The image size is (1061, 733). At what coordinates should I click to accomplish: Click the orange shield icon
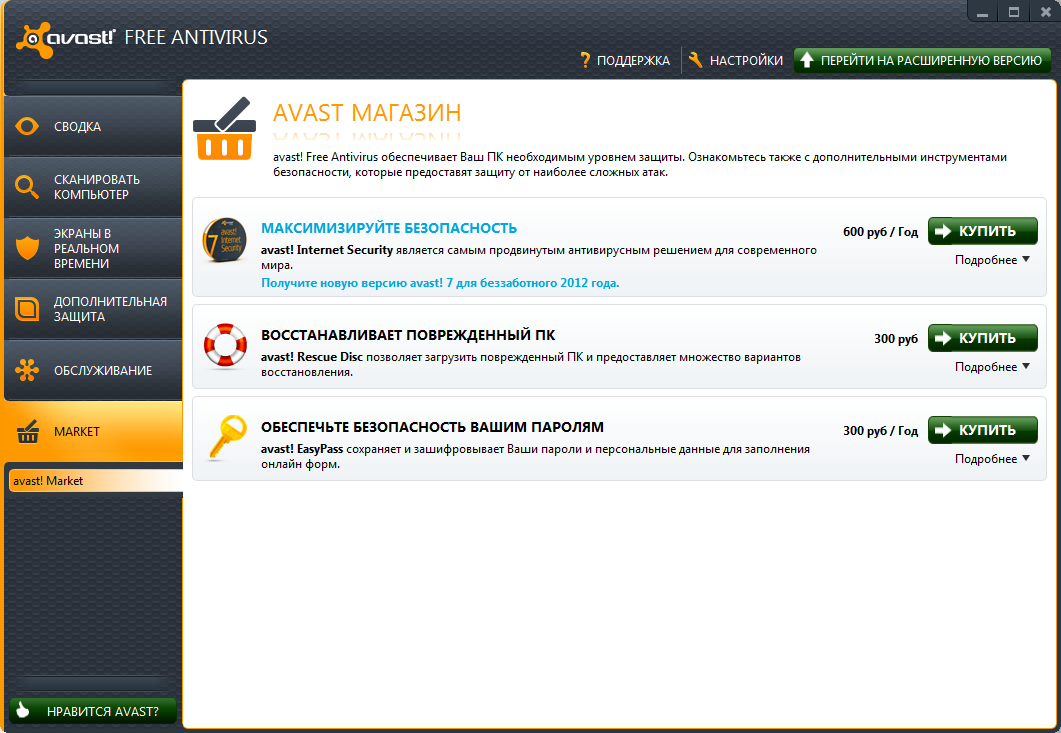27,248
